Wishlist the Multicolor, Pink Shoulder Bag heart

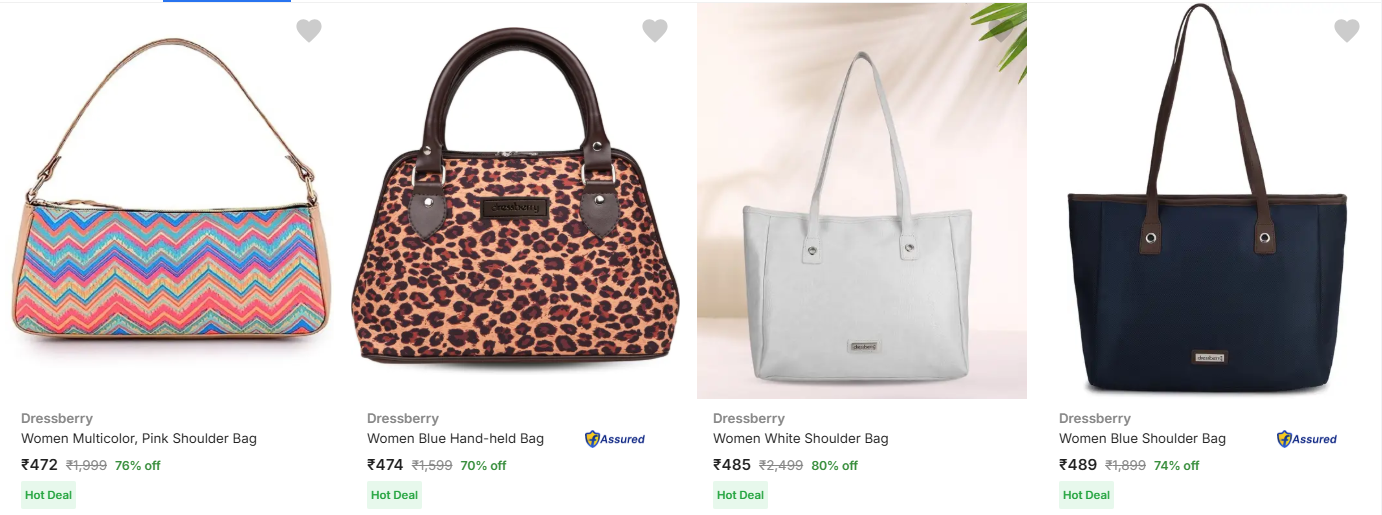pyautogui.click(x=309, y=31)
